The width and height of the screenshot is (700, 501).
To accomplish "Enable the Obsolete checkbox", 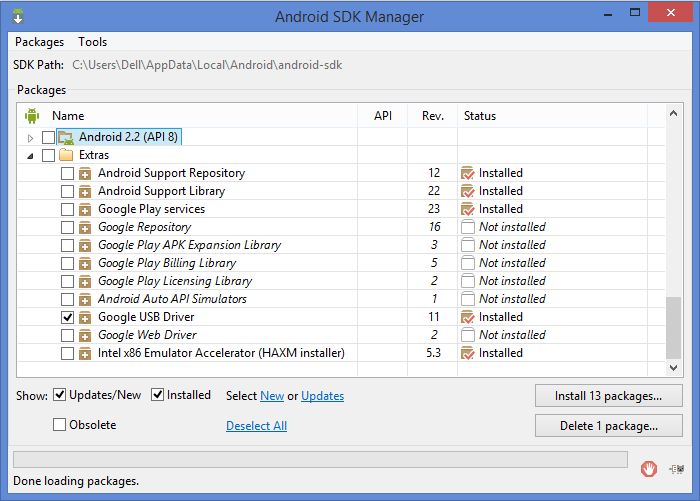I will (59, 425).
